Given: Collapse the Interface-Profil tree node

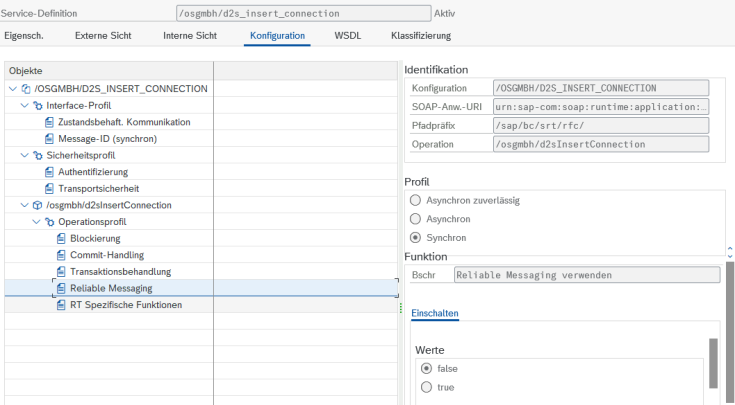Looking at the screenshot, I should pyautogui.click(x=24, y=105).
